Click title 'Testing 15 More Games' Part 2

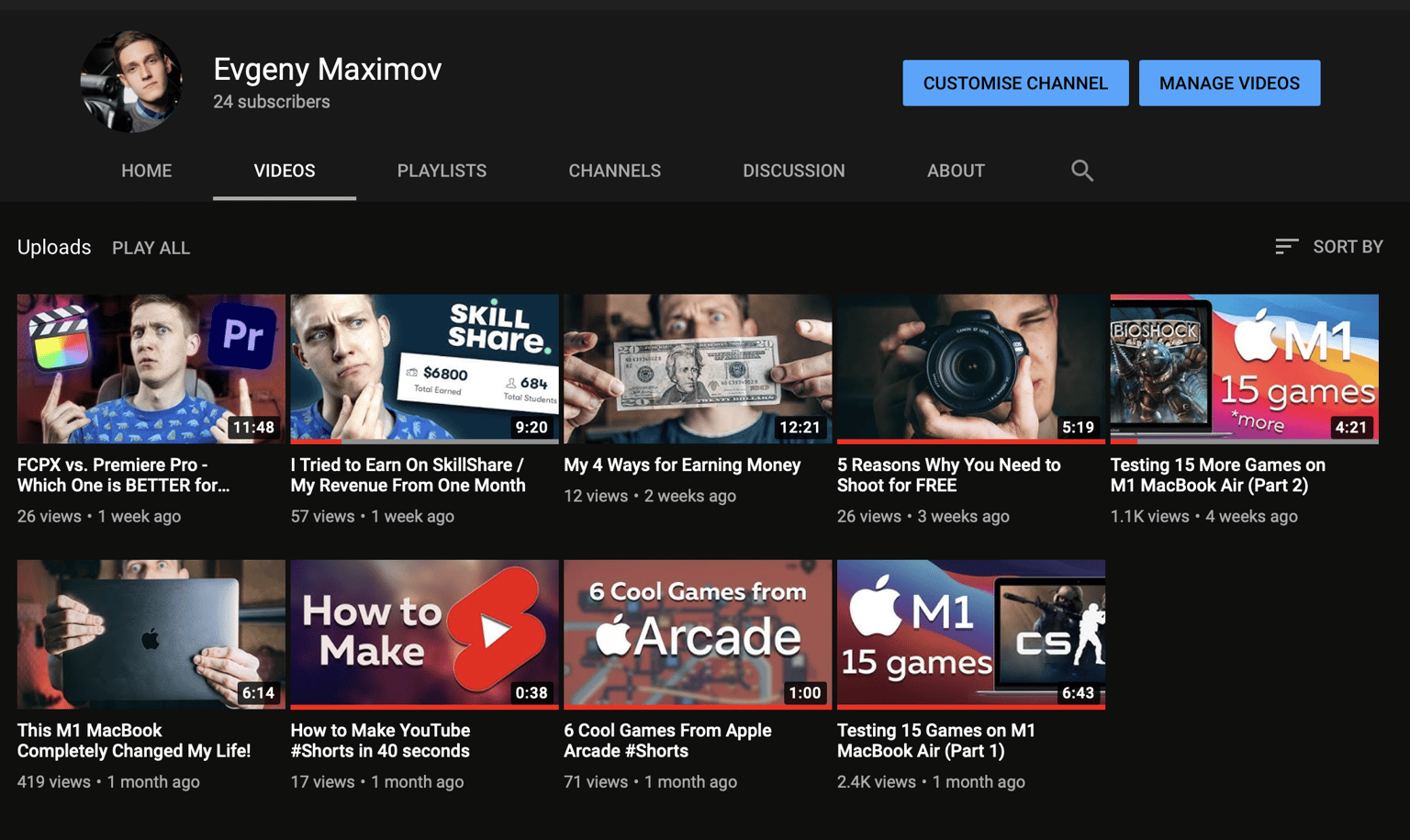[1218, 476]
